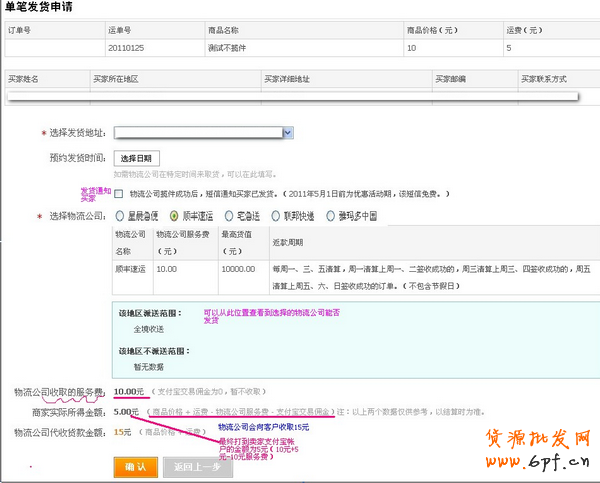Select the 联邦快递 radio button
The height and width of the screenshot is (483, 600).
276,216
